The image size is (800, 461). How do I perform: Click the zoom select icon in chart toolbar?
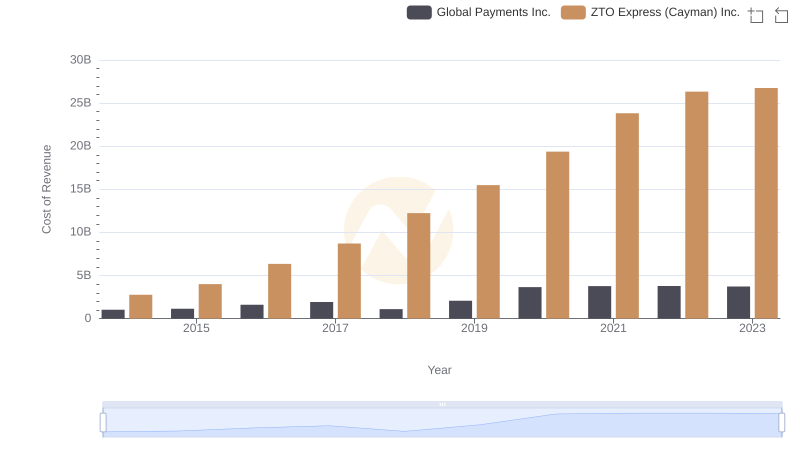pyautogui.click(x=756, y=15)
